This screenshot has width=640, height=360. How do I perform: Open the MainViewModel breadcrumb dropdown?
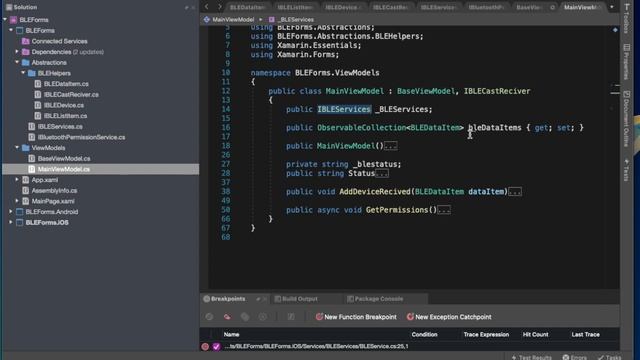(229, 19)
